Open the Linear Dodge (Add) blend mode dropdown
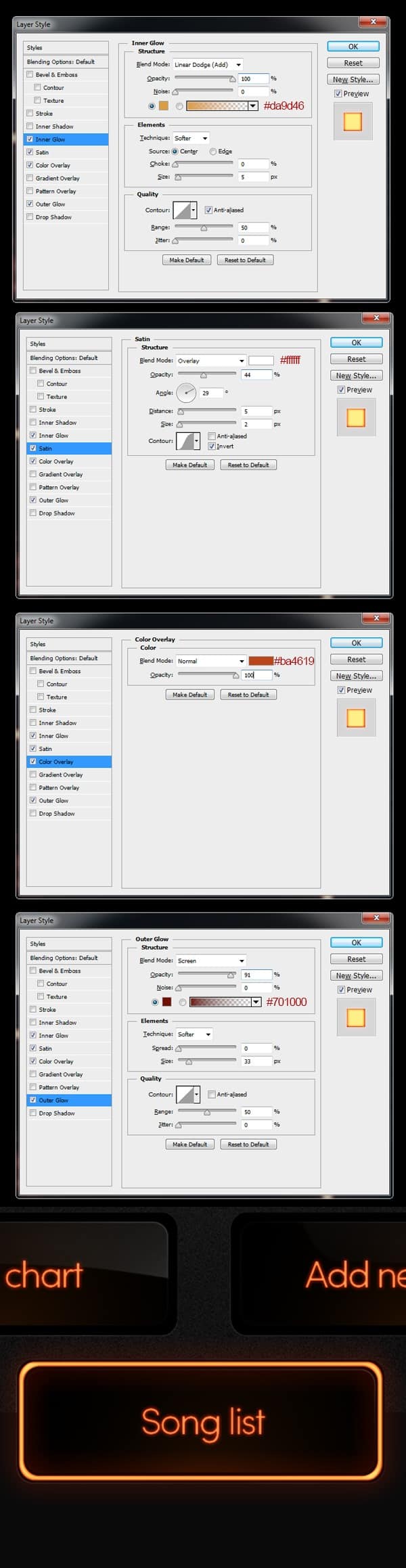This screenshot has width=406, height=1568. 208,65
